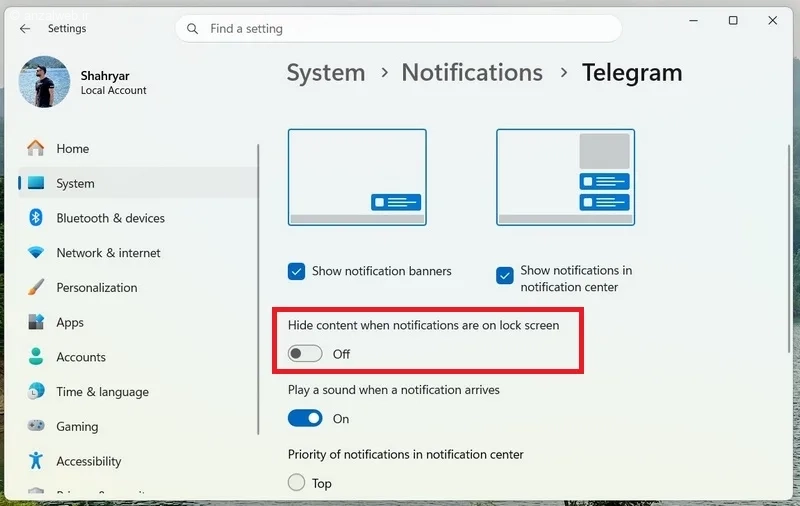Open Bluetooth & devices settings
The height and width of the screenshot is (506, 800).
click(138, 218)
